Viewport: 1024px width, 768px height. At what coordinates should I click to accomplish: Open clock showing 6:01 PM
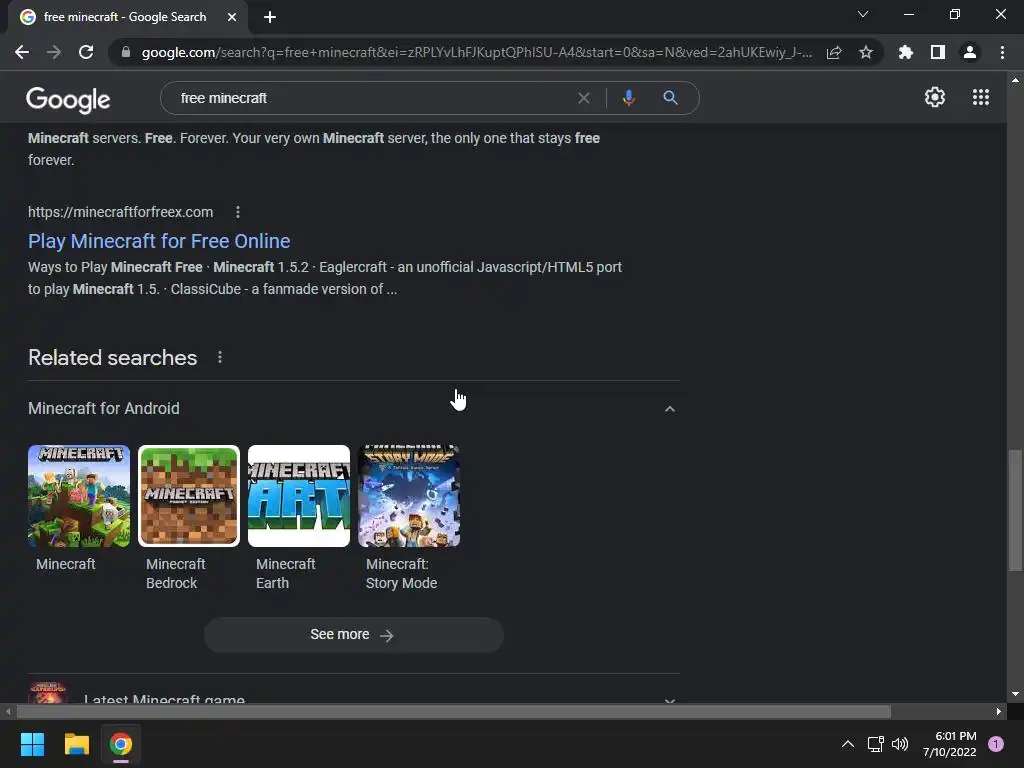949,744
